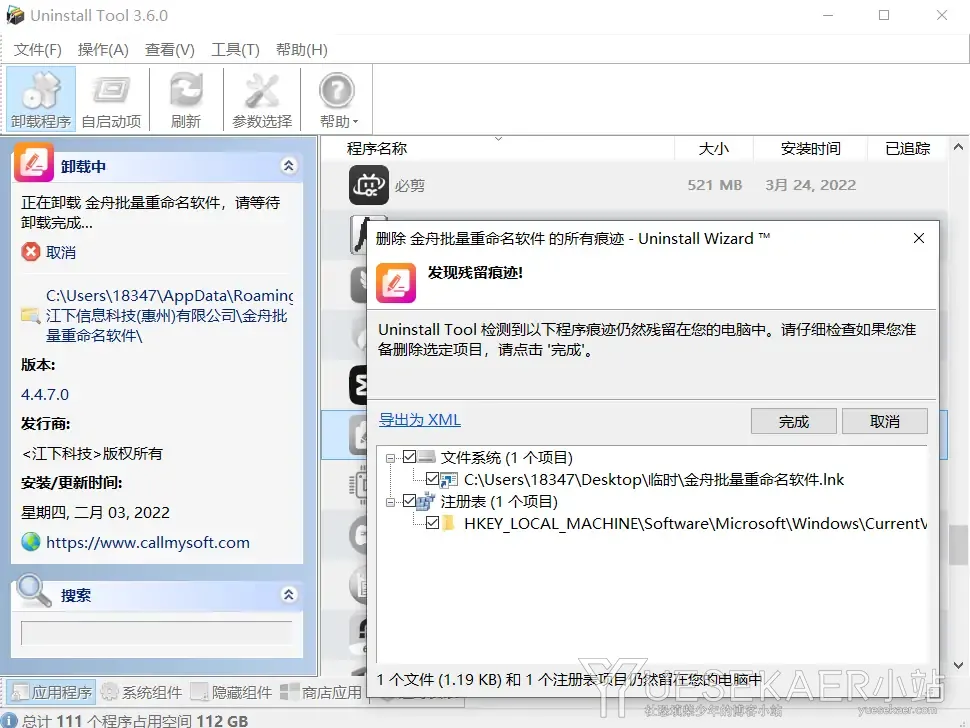Switch to the 应用程序 tab
The height and width of the screenshot is (728, 970).
53,692
